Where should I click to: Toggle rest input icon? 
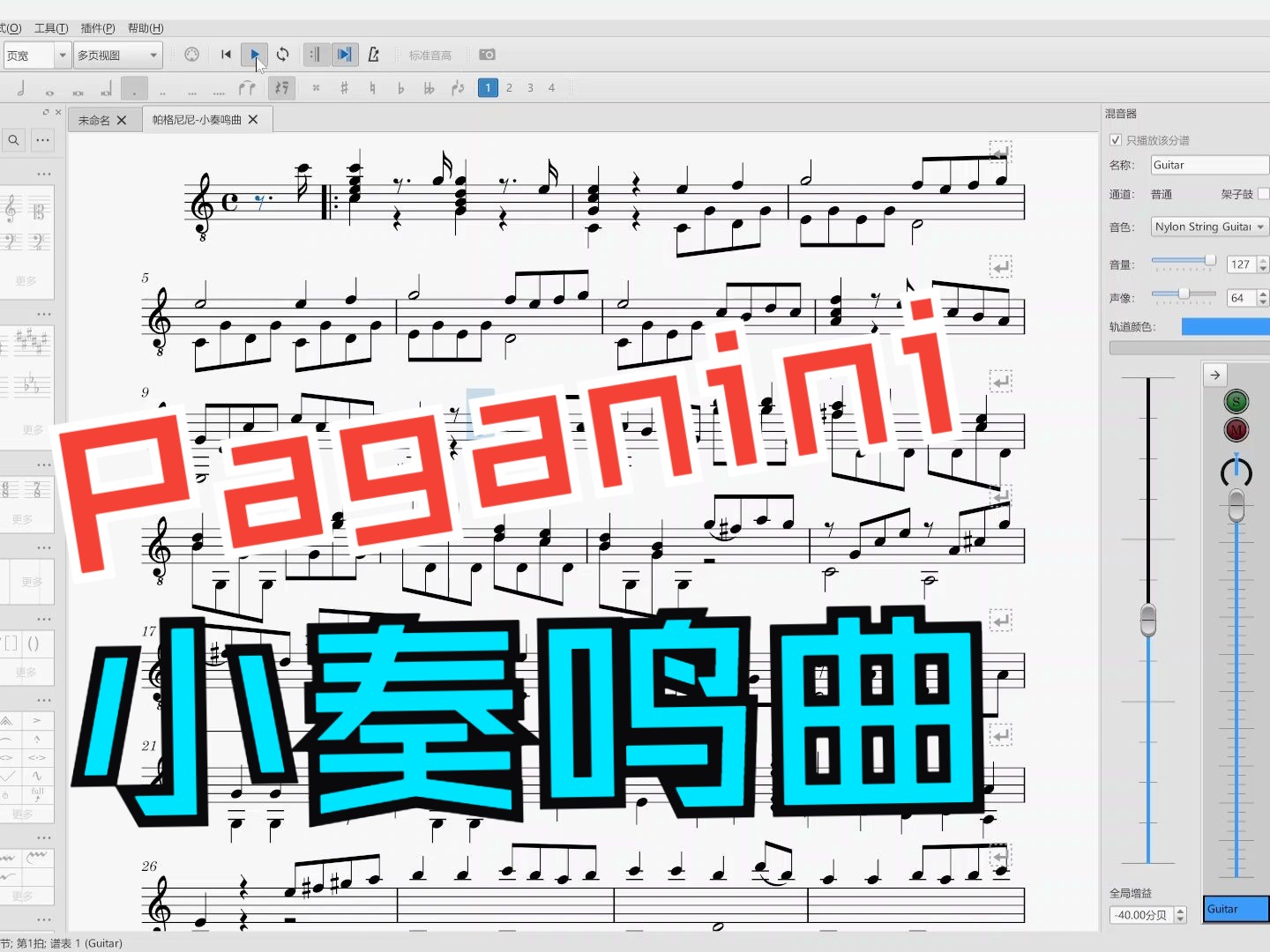pos(281,88)
